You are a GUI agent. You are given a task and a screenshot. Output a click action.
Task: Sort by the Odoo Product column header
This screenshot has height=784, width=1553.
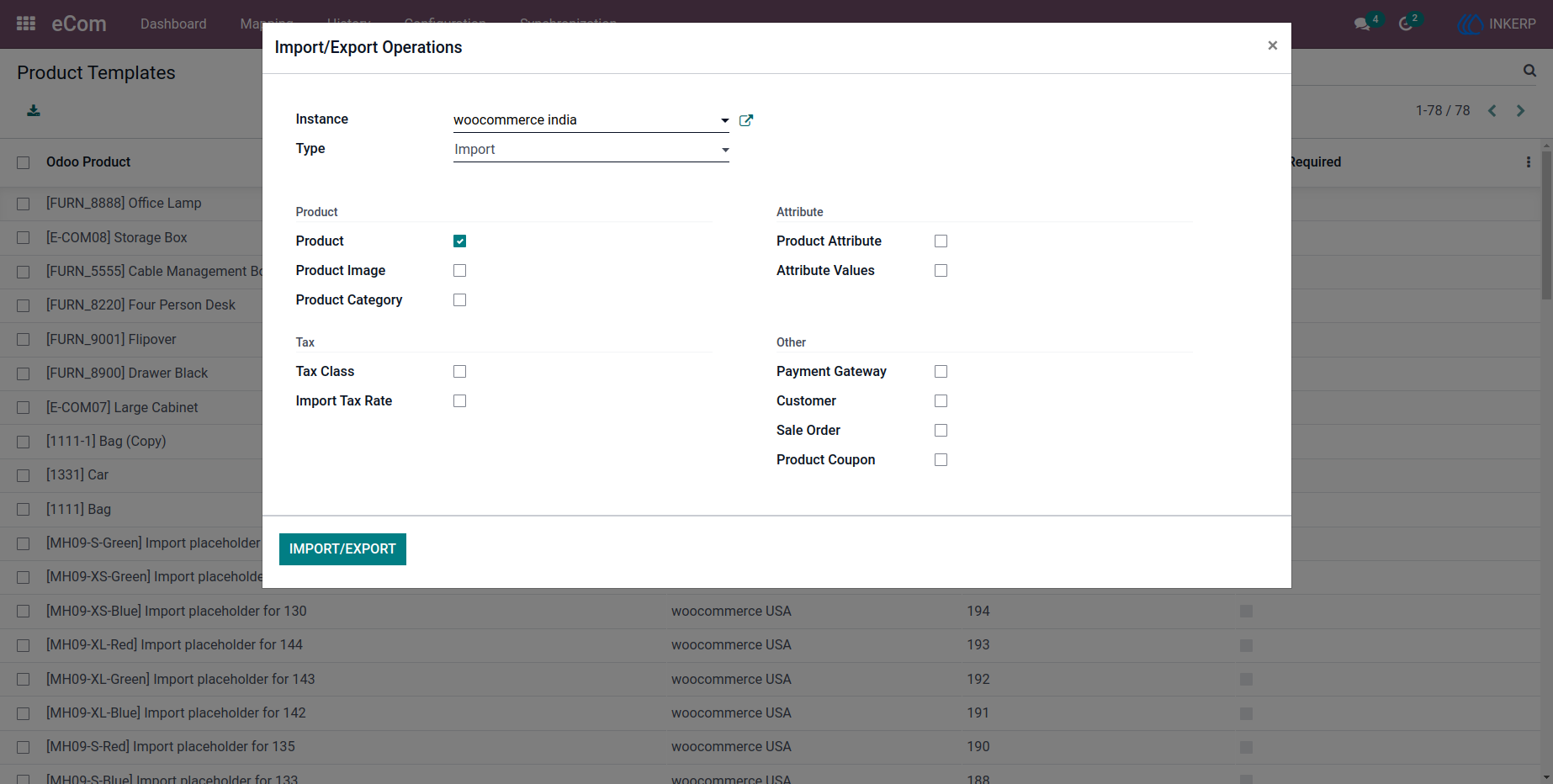pos(88,162)
